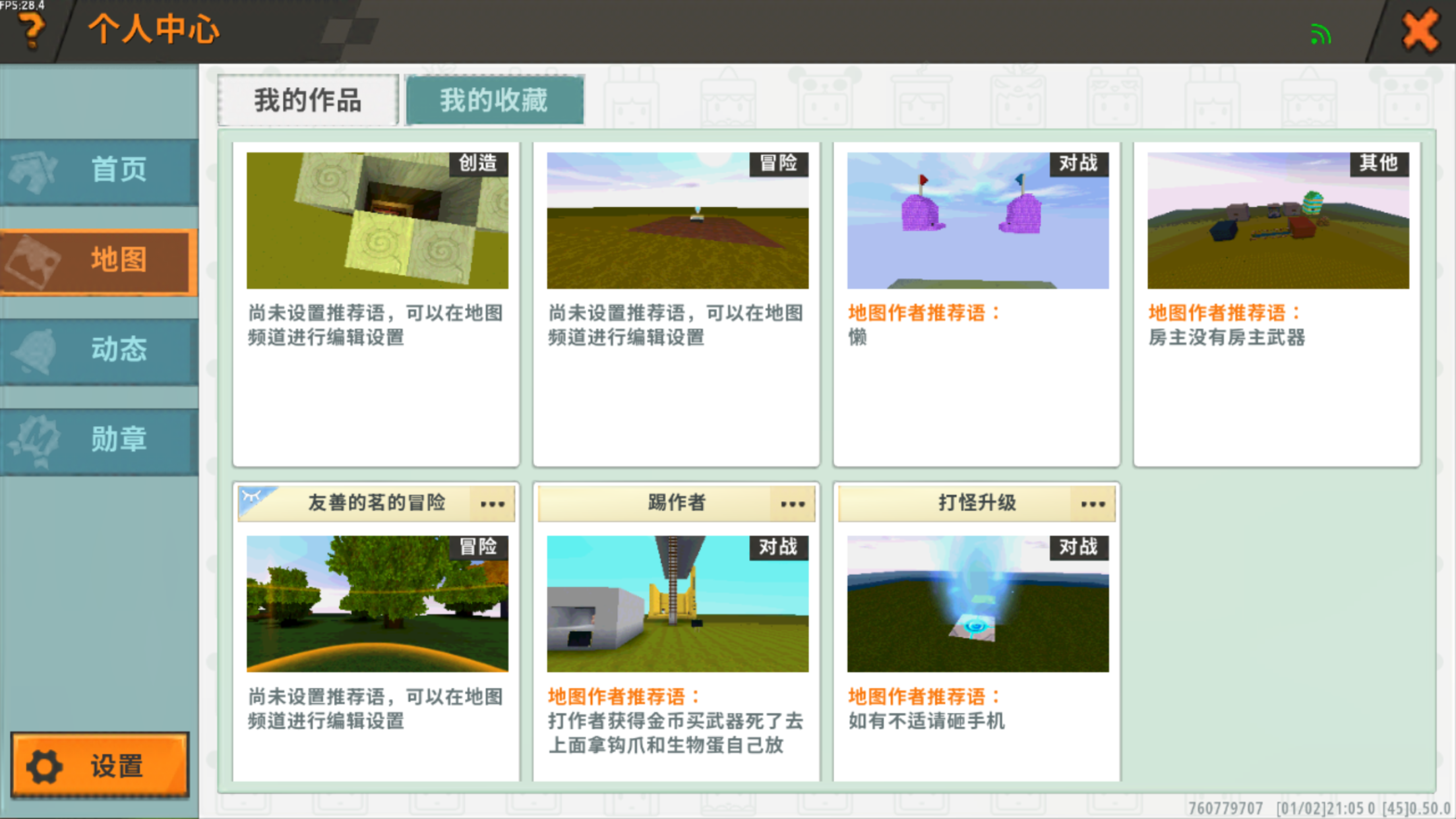Open the 其他 category map thumbnail
Image resolution: width=1456 pixels, height=819 pixels.
[x=1277, y=220]
